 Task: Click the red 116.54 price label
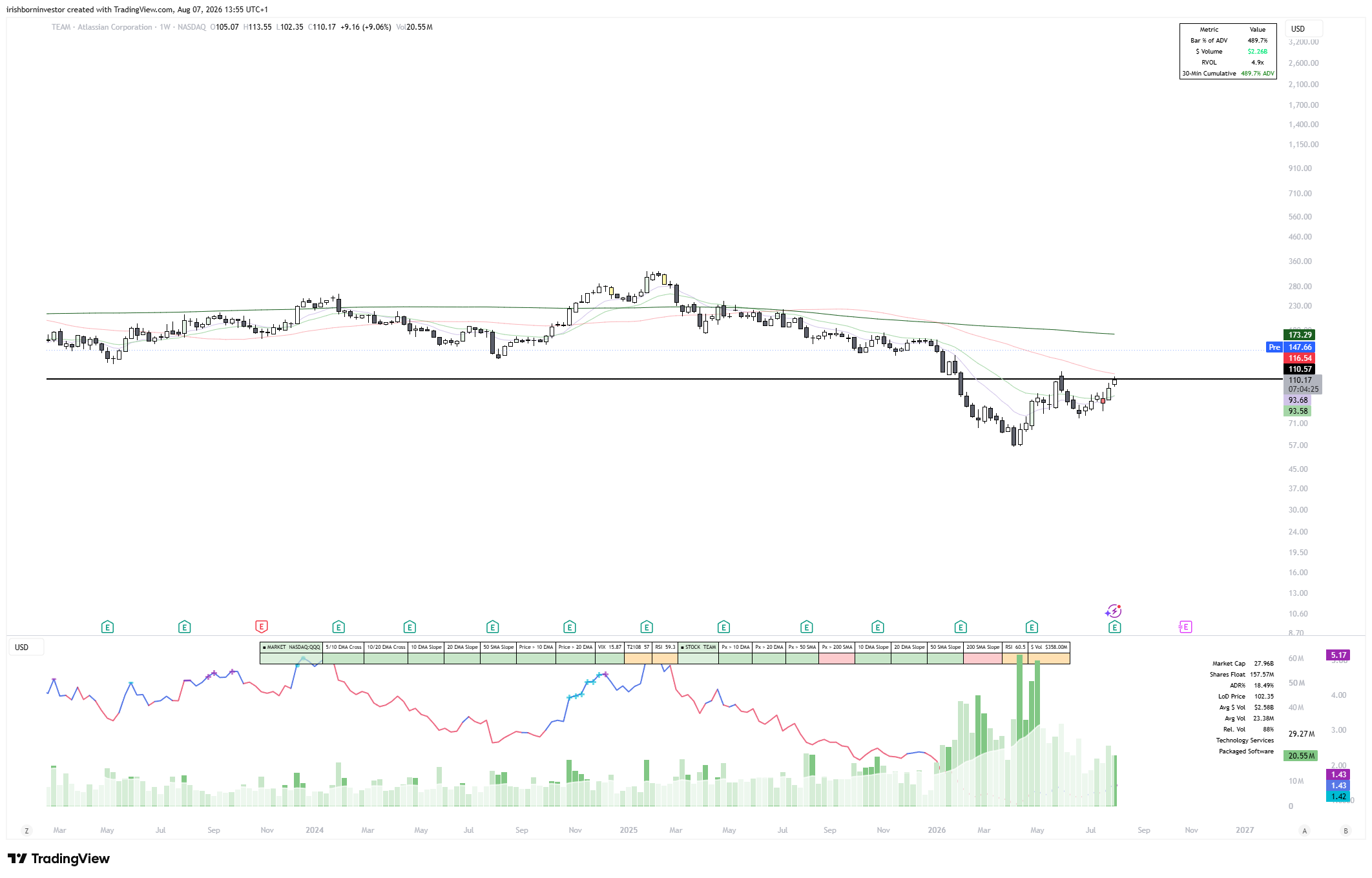point(1300,358)
